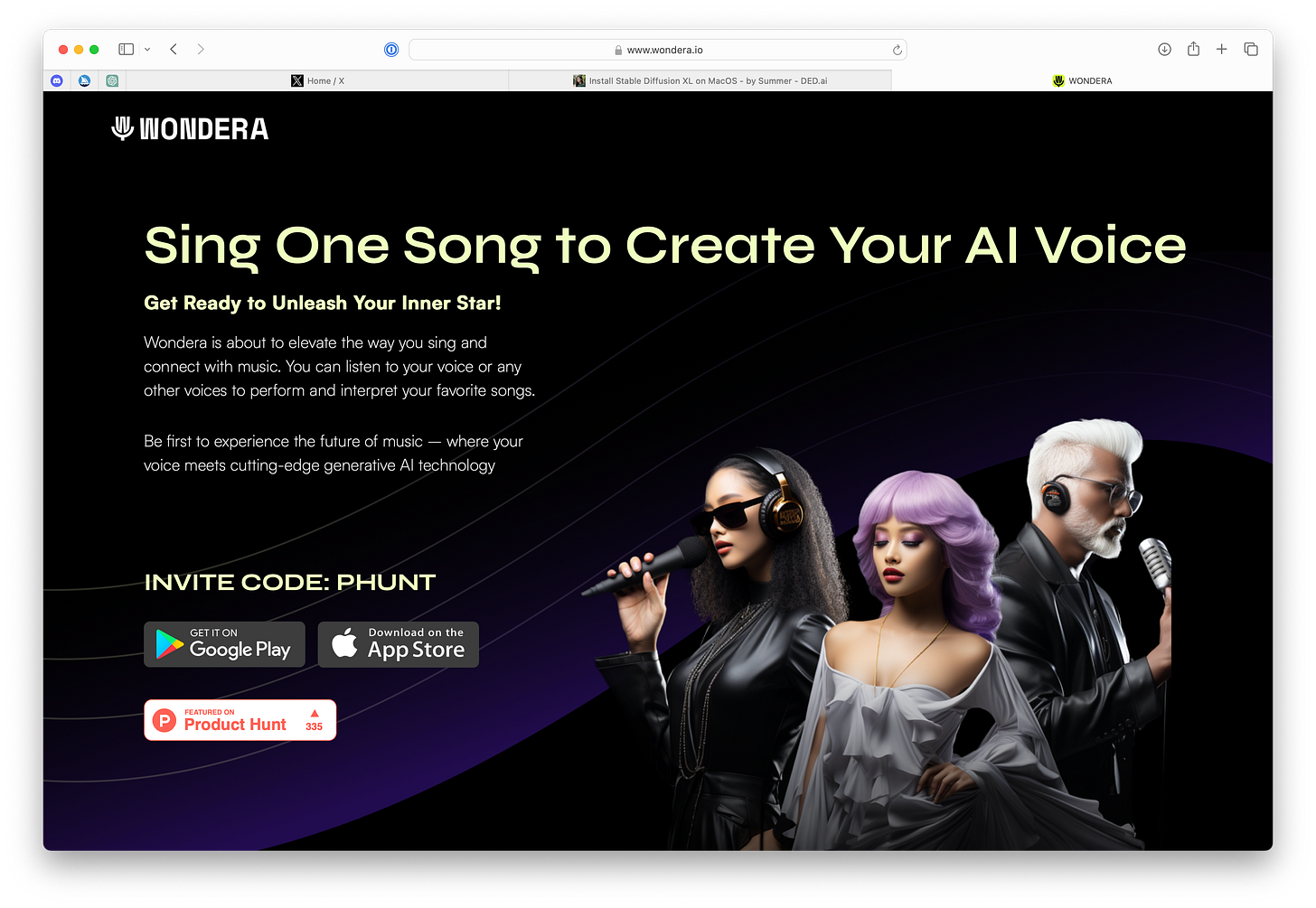
Task: Click the www.wondera.io address bar
Action: tap(658, 50)
